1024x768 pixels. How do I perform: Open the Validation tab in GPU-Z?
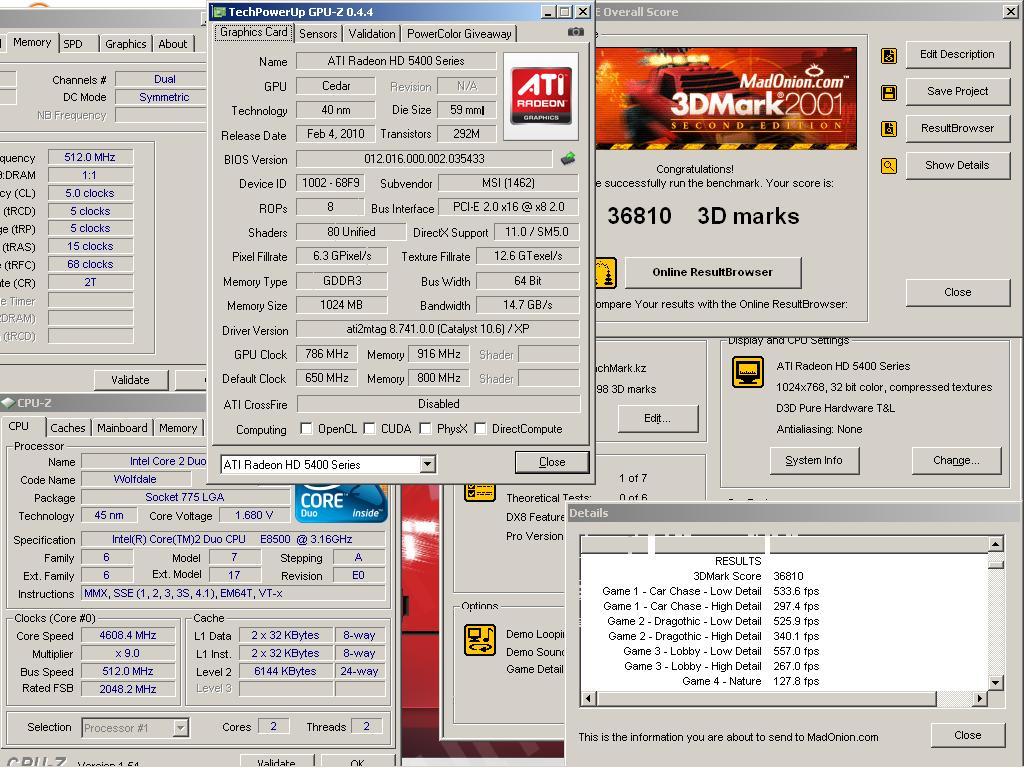click(x=372, y=33)
